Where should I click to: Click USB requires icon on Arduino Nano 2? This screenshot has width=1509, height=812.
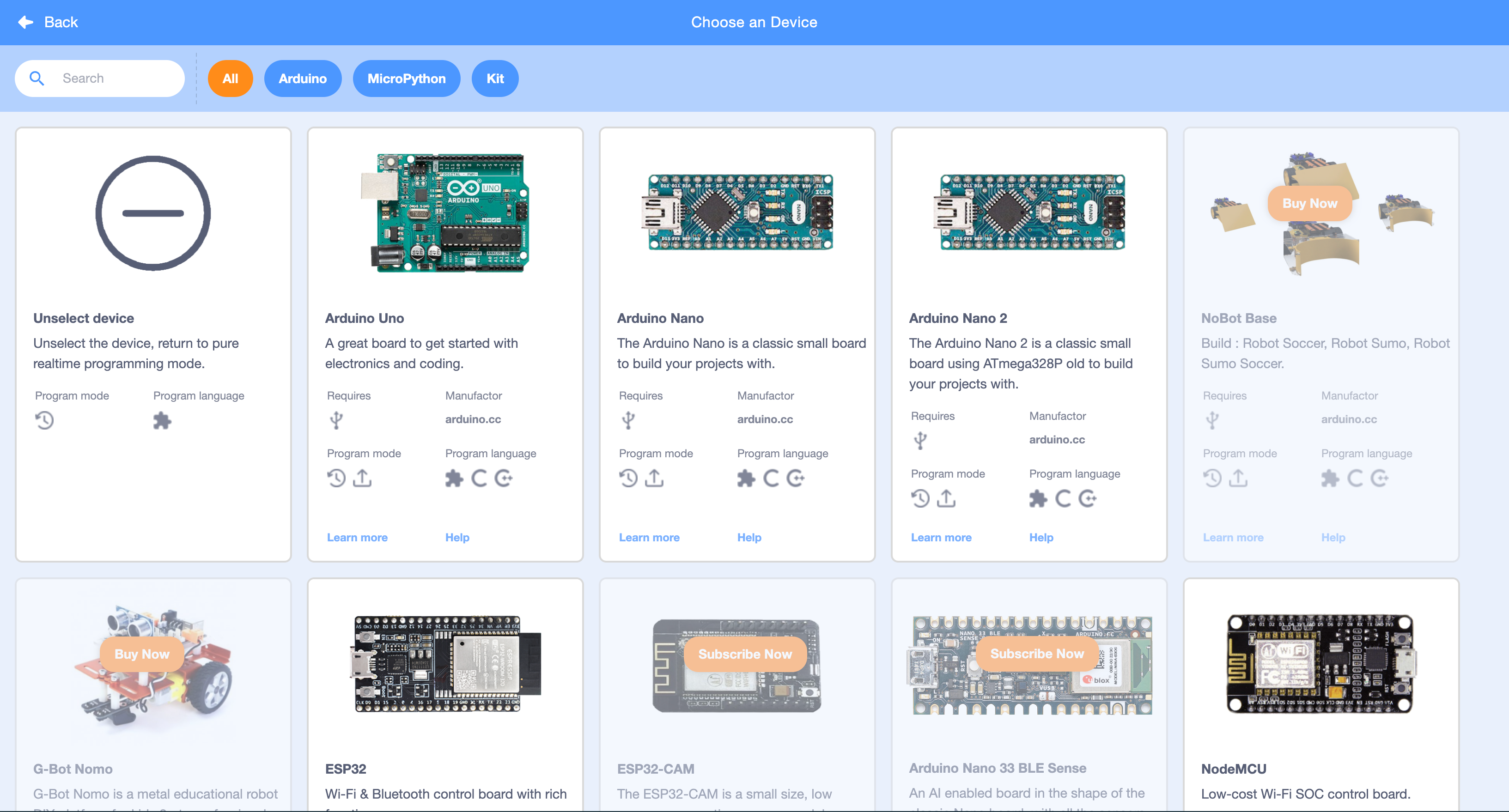[920, 440]
